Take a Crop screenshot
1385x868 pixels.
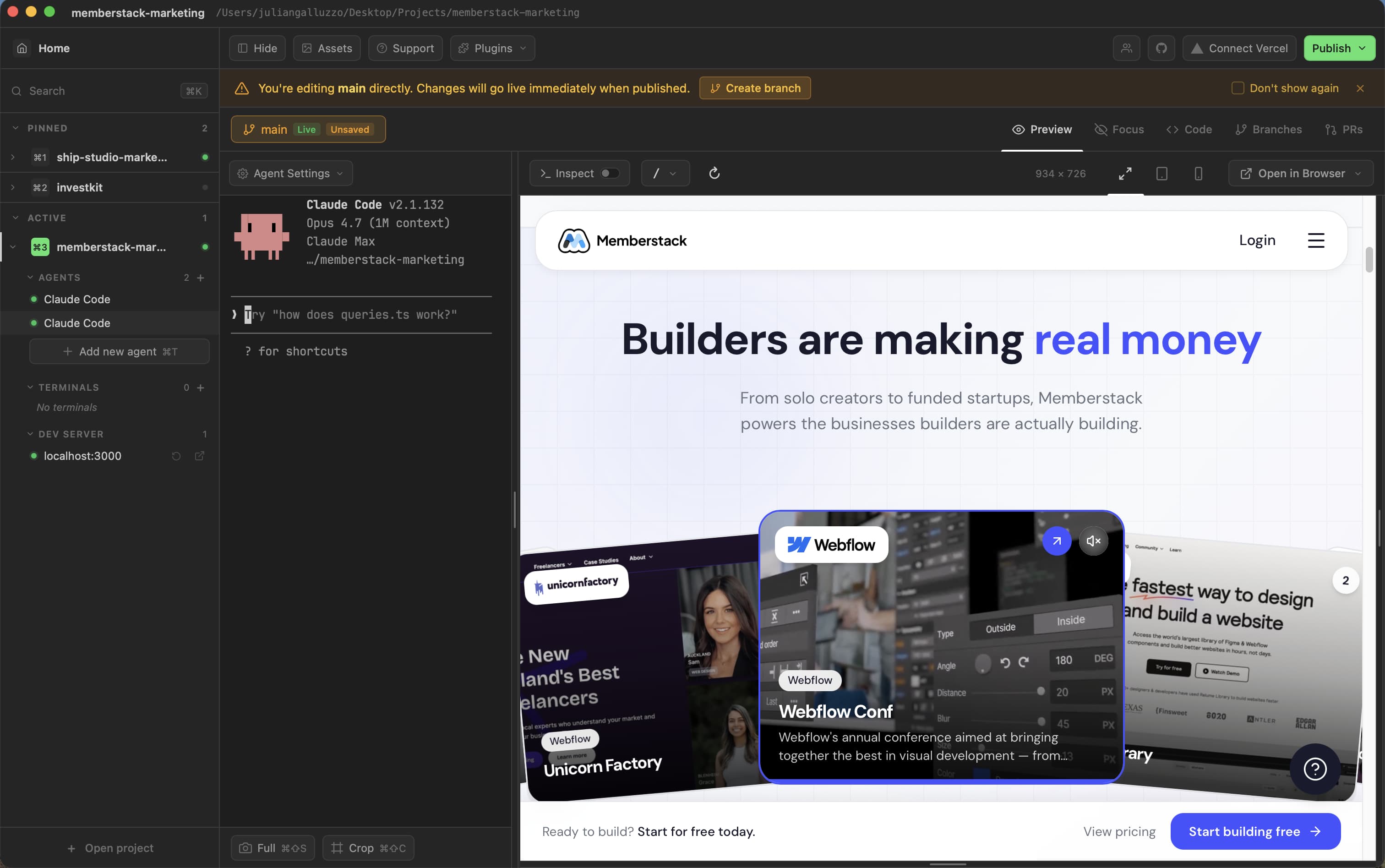coord(368,848)
